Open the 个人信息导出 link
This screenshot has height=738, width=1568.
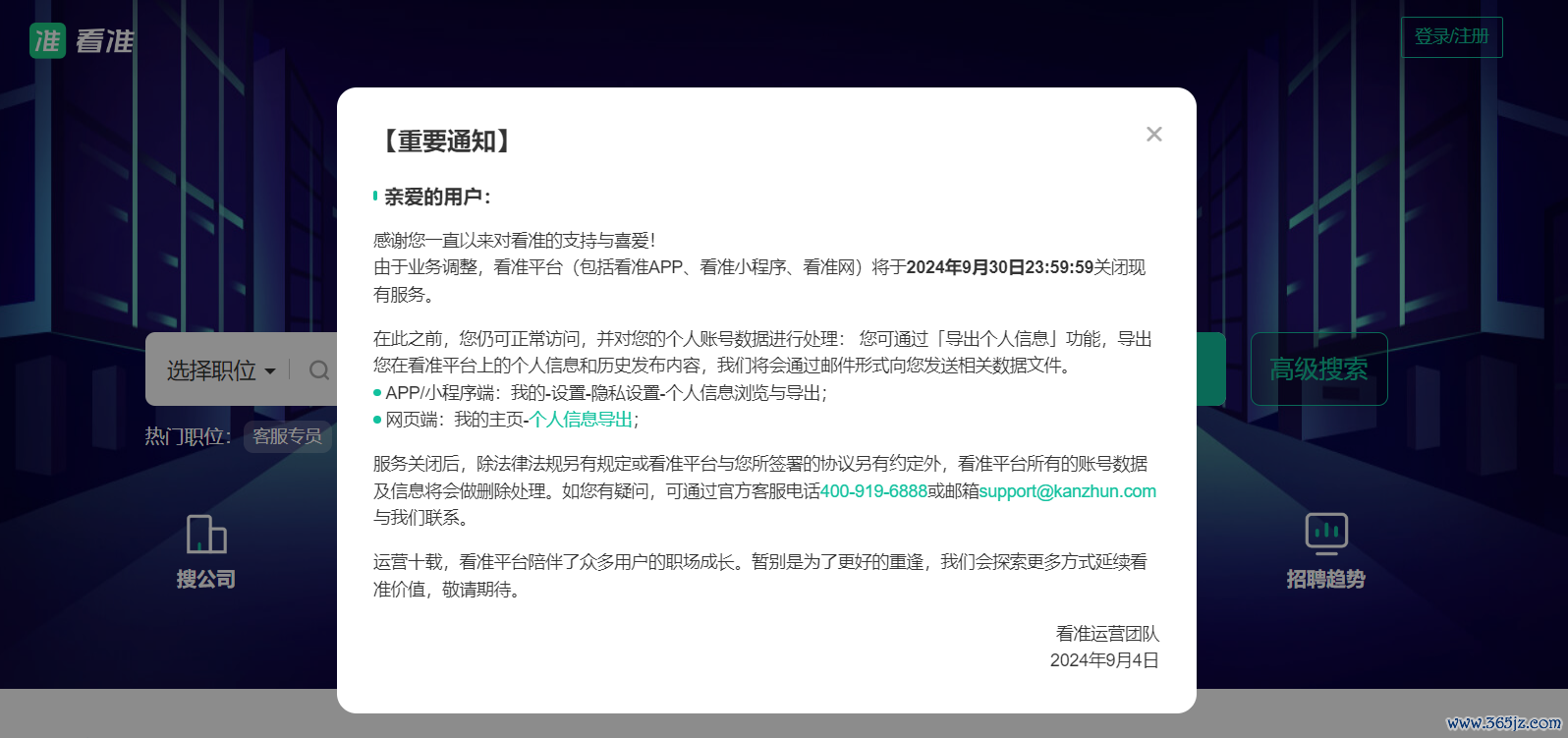click(x=582, y=420)
